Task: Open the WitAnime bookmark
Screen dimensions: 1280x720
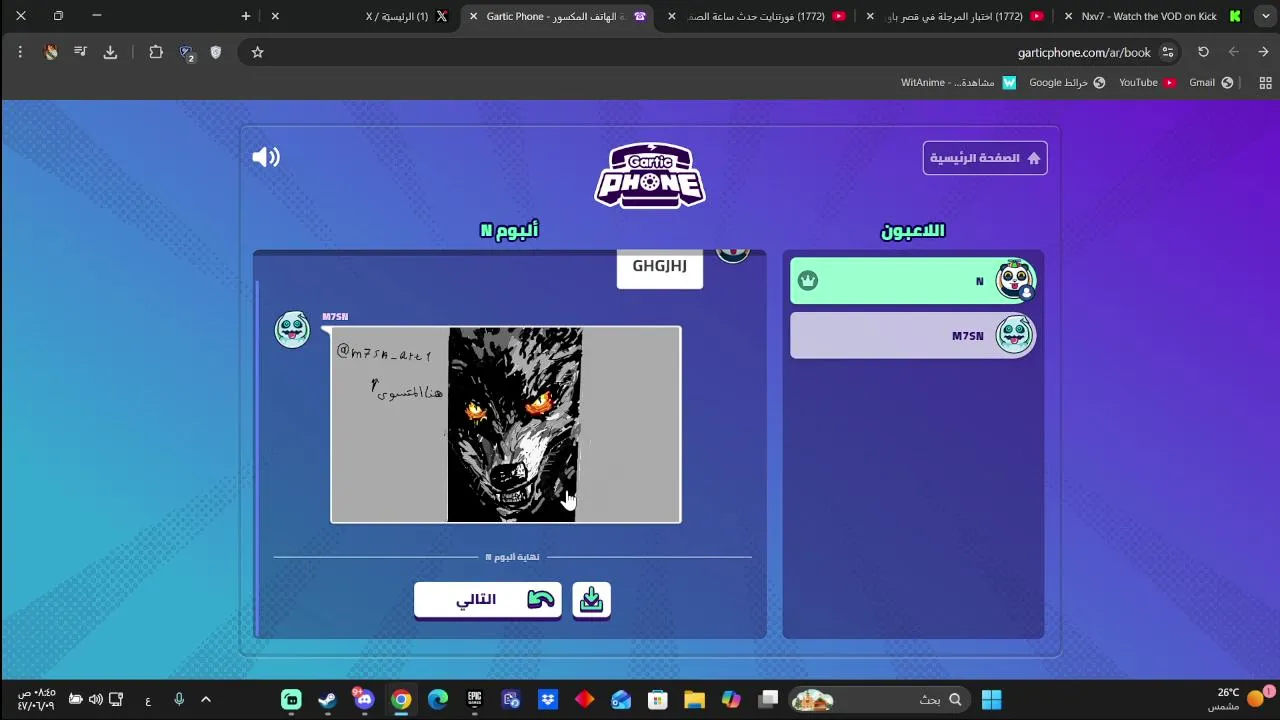Action: point(958,82)
